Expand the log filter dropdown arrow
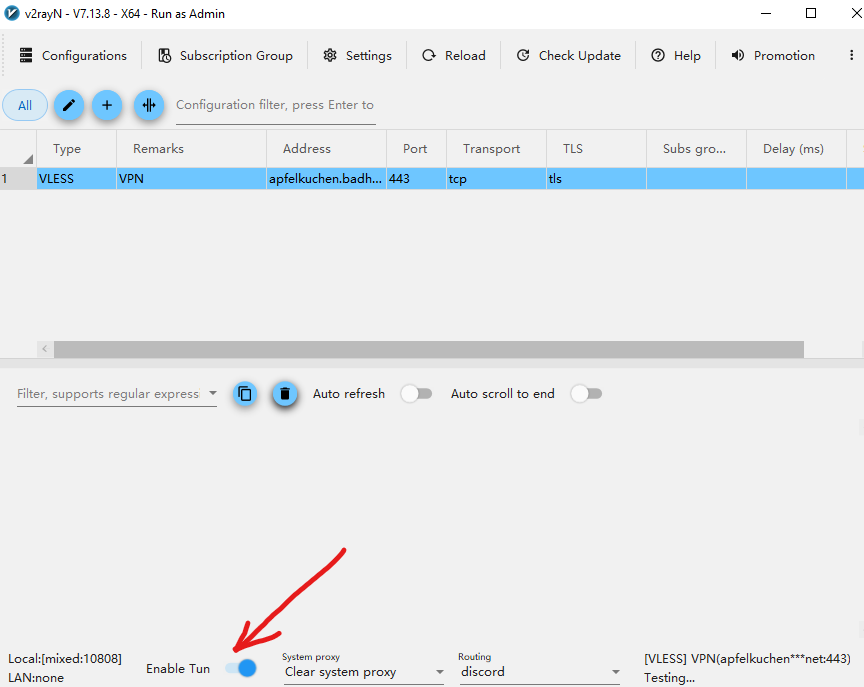The width and height of the screenshot is (864, 687). pyautogui.click(x=212, y=394)
